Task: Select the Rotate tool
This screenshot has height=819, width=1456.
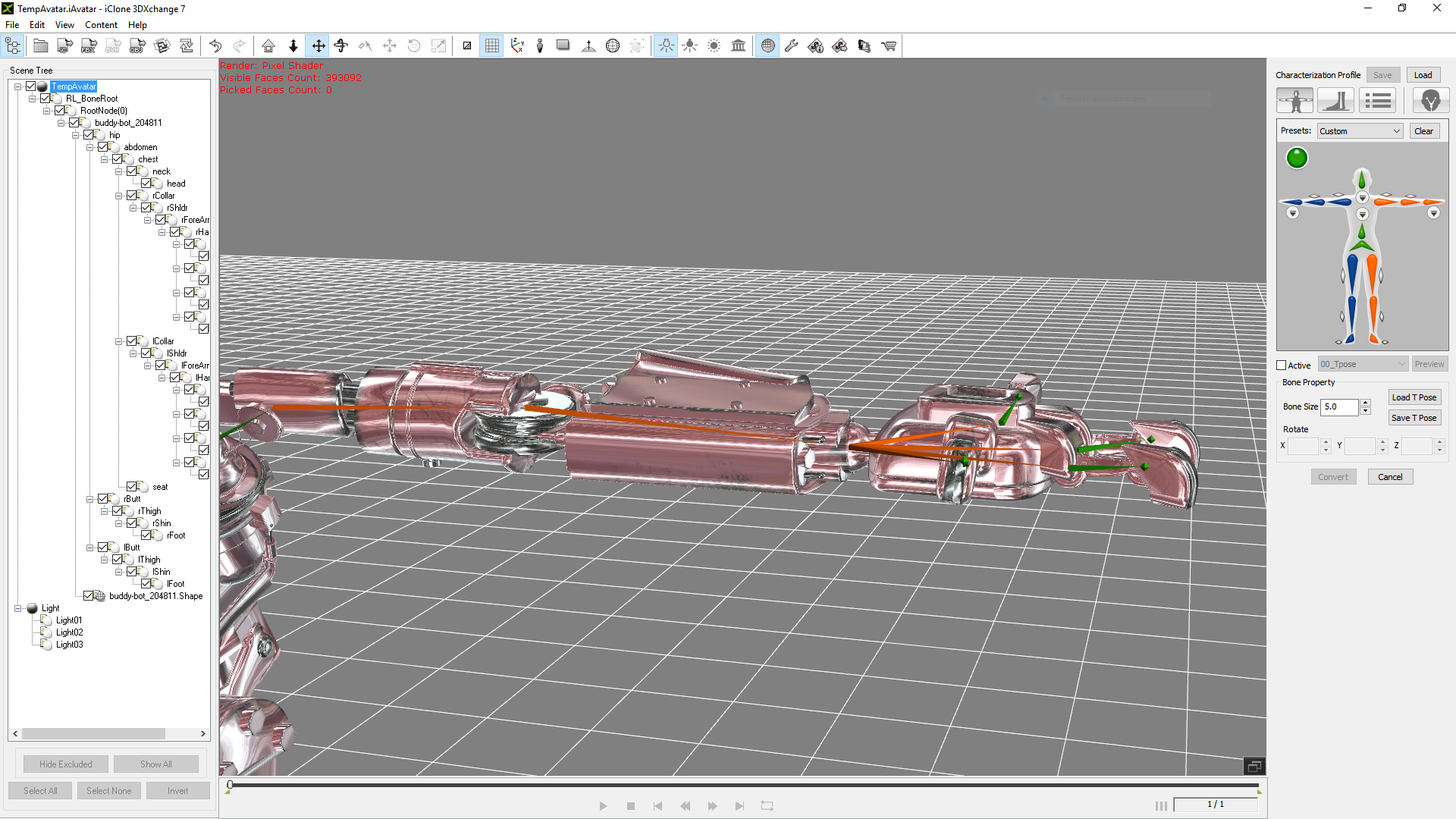Action: click(x=341, y=46)
